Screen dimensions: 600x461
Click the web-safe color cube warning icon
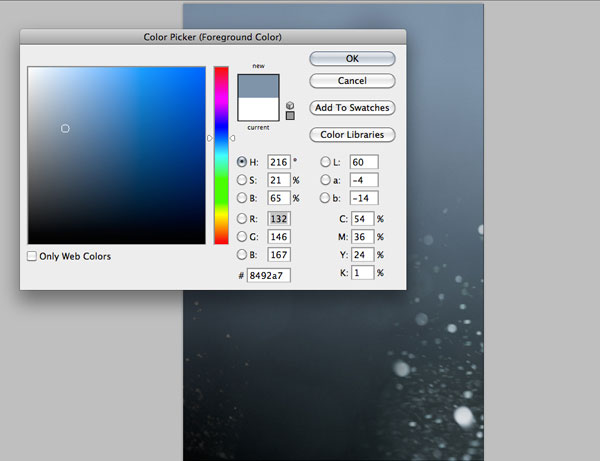click(x=290, y=104)
